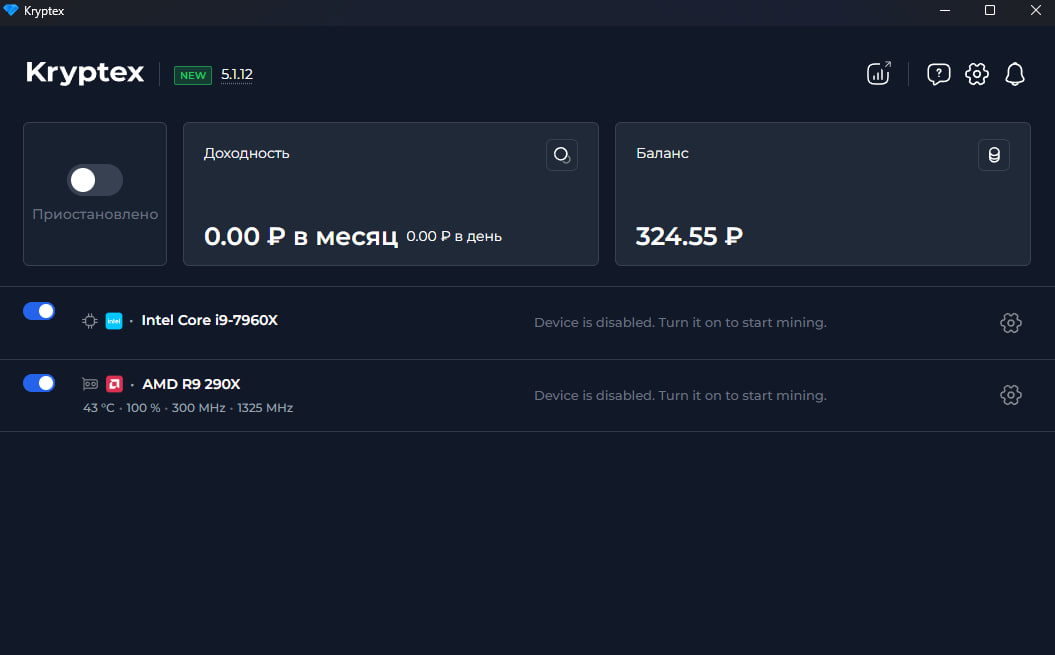Disable the AMD R9 290X toggle
Viewport: 1055px width, 655px height.
[39, 383]
